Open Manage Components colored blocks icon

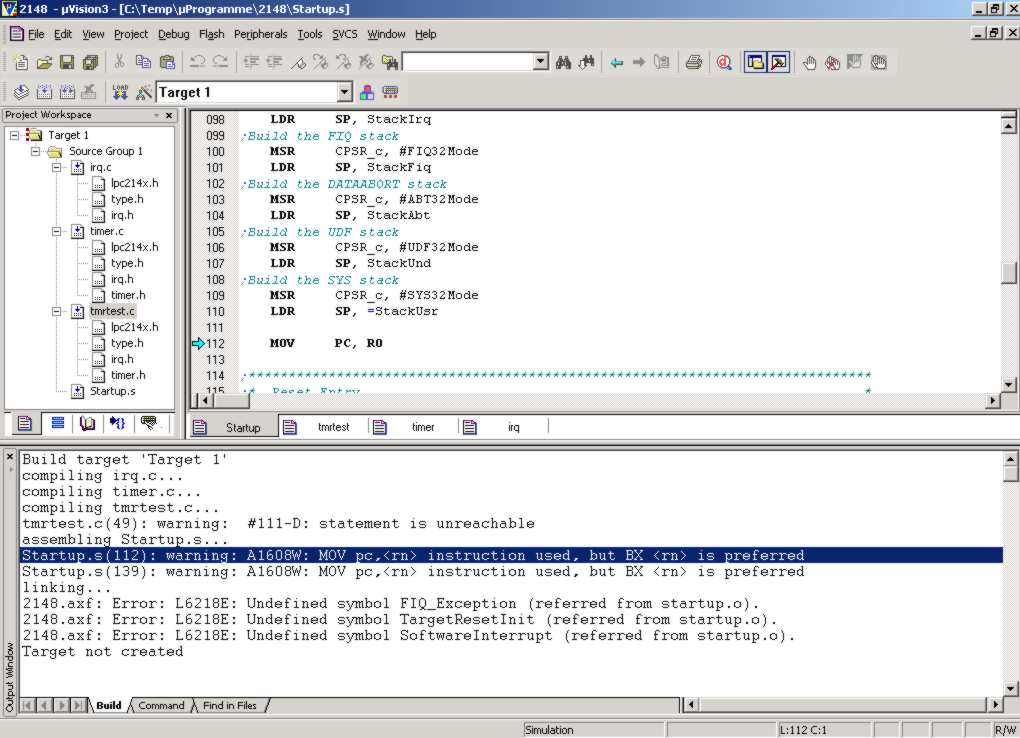pos(367,92)
